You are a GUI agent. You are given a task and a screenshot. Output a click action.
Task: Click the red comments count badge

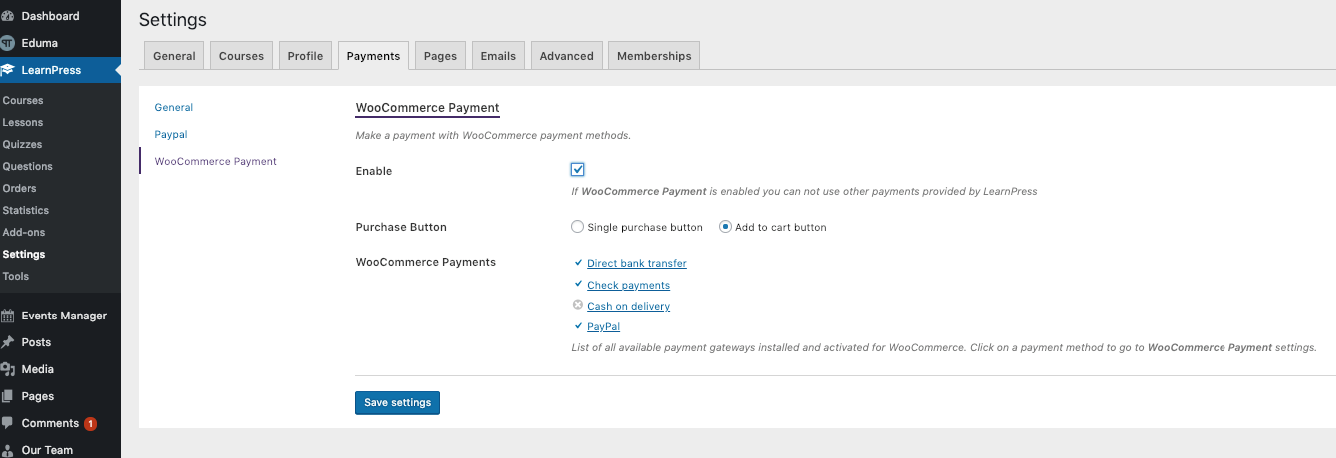tap(91, 423)
